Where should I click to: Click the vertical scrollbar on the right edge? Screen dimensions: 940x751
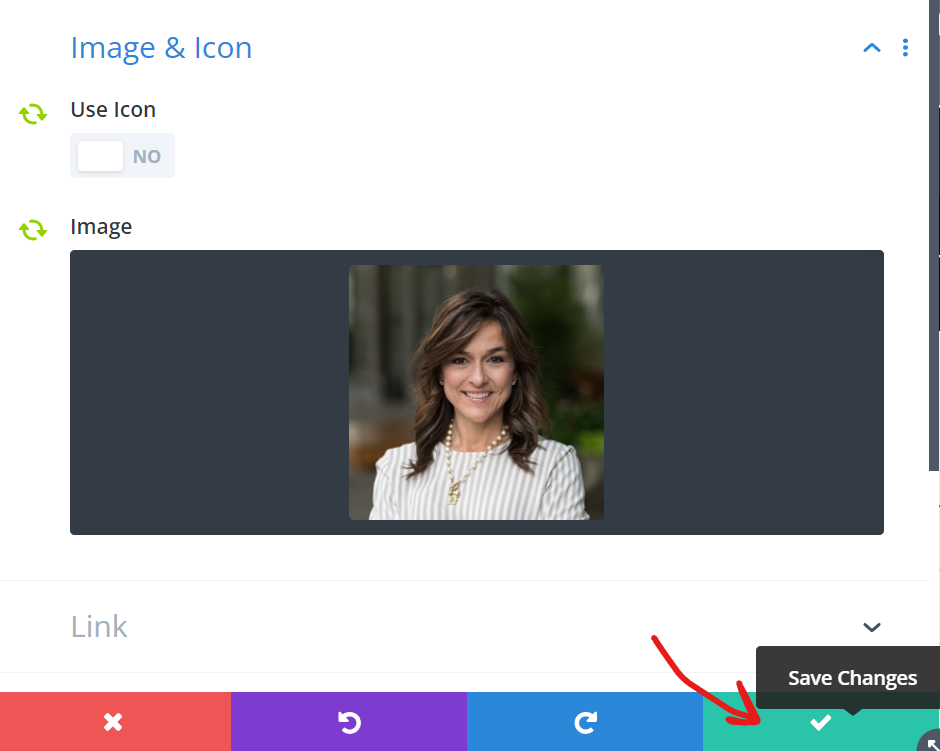[934, 235]
